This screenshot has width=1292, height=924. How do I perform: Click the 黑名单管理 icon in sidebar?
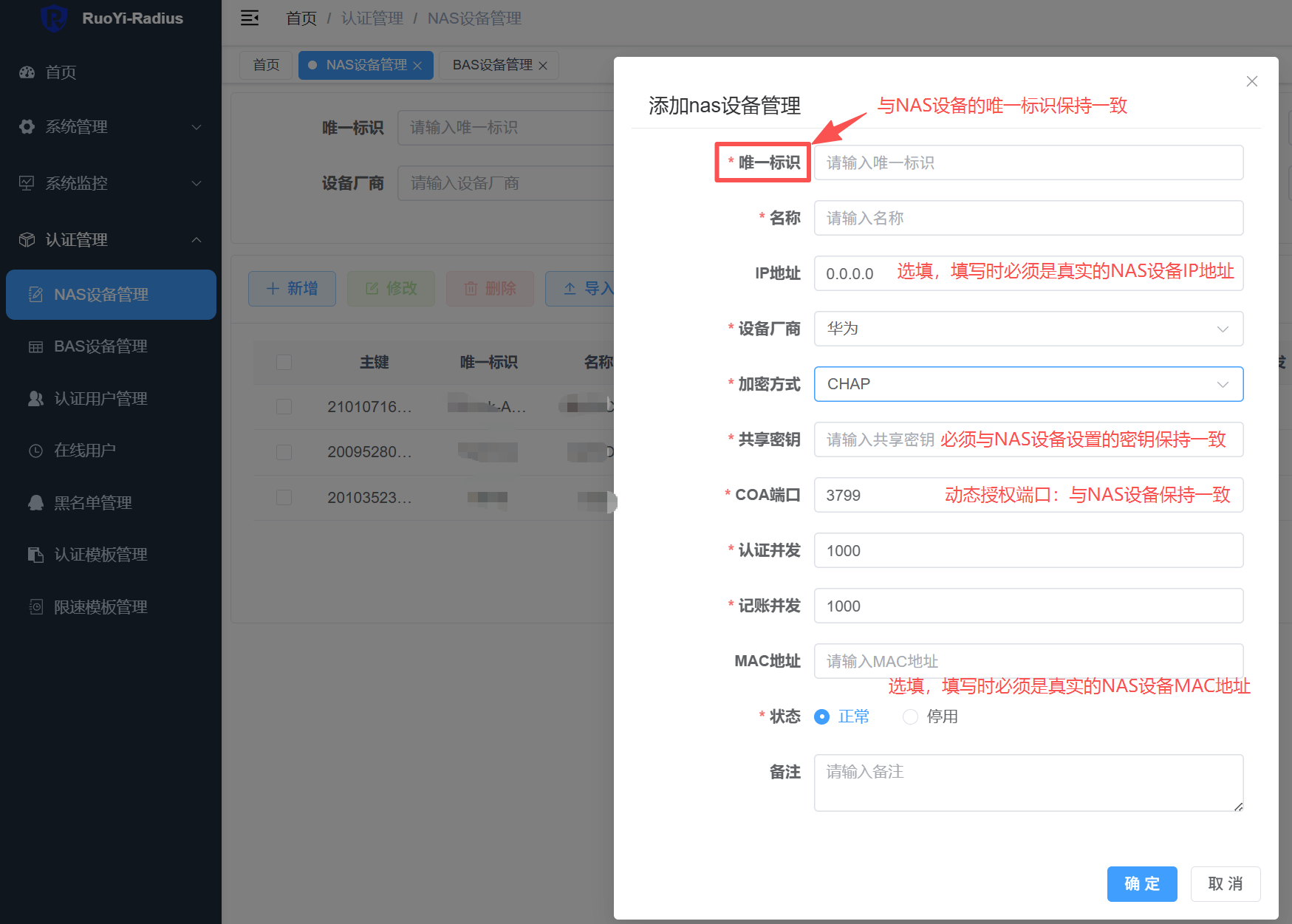(x=35, y=503)
